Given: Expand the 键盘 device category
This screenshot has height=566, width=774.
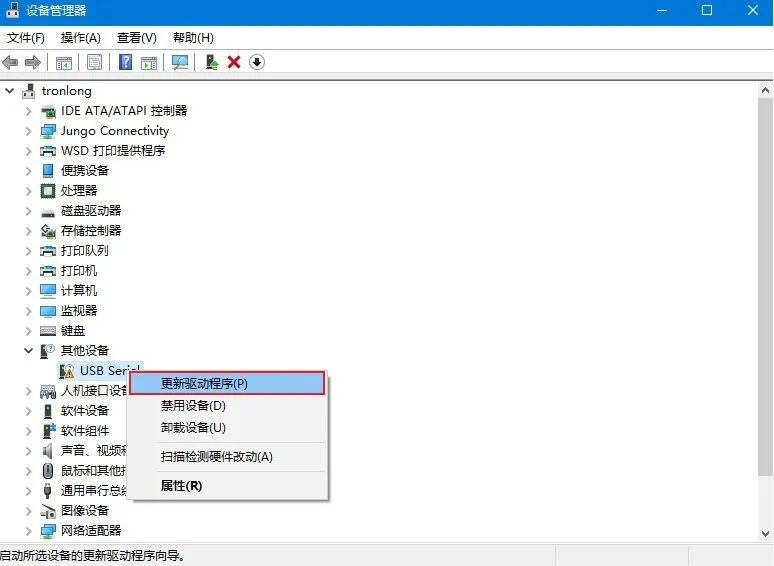Looking at the screenshot, I should (x=29, y=331).
